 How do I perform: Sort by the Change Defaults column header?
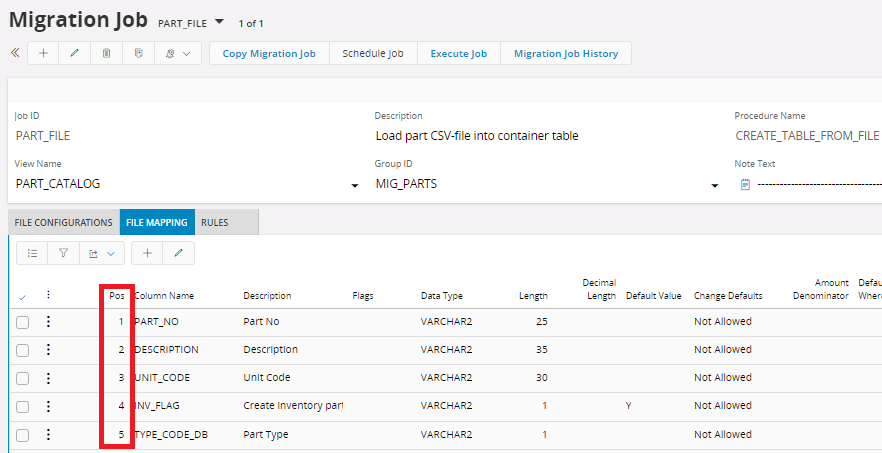click(728, 295)
